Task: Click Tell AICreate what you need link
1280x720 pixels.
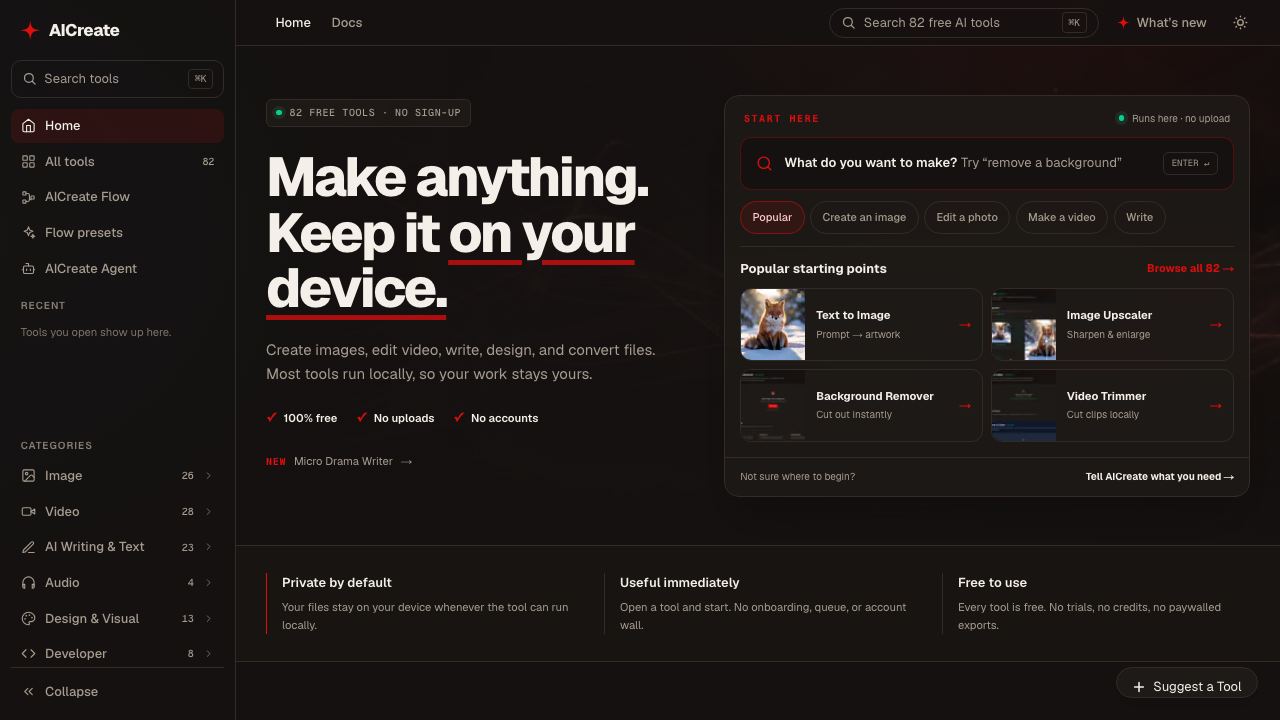Action: coord(1160,477)
